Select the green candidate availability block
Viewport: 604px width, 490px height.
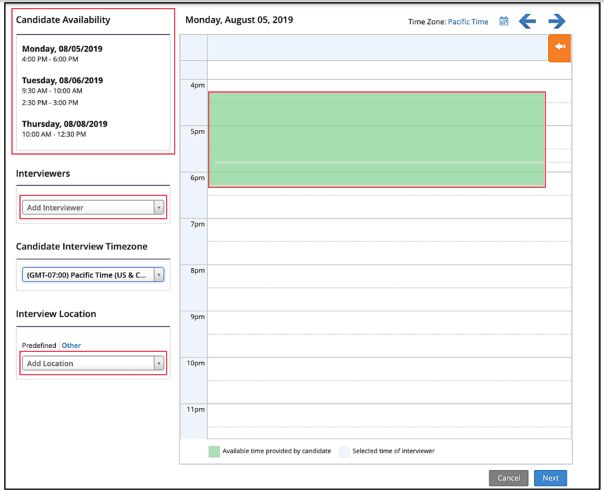tap(377, 139)
